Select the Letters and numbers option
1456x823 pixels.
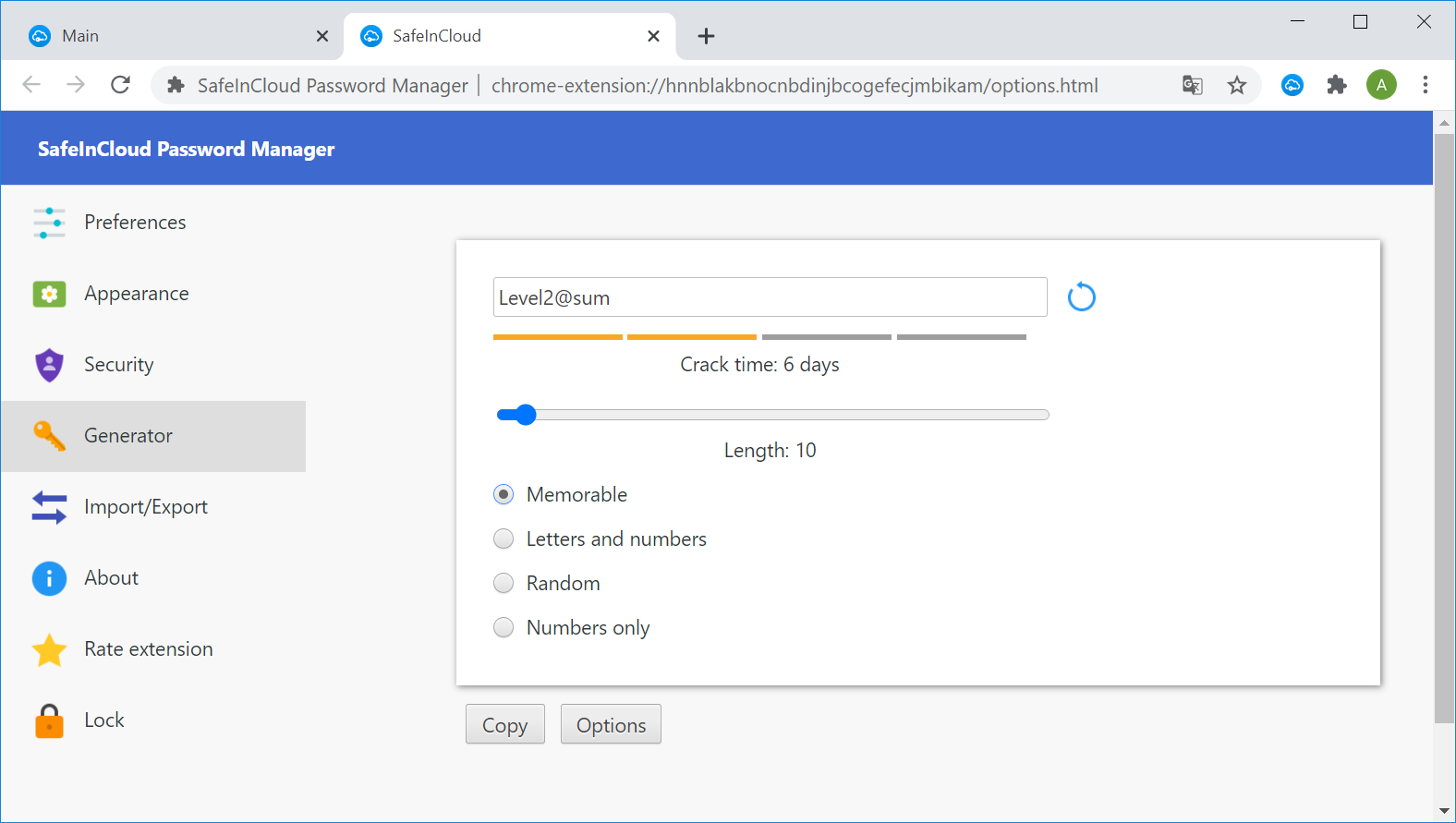[504, 539]
